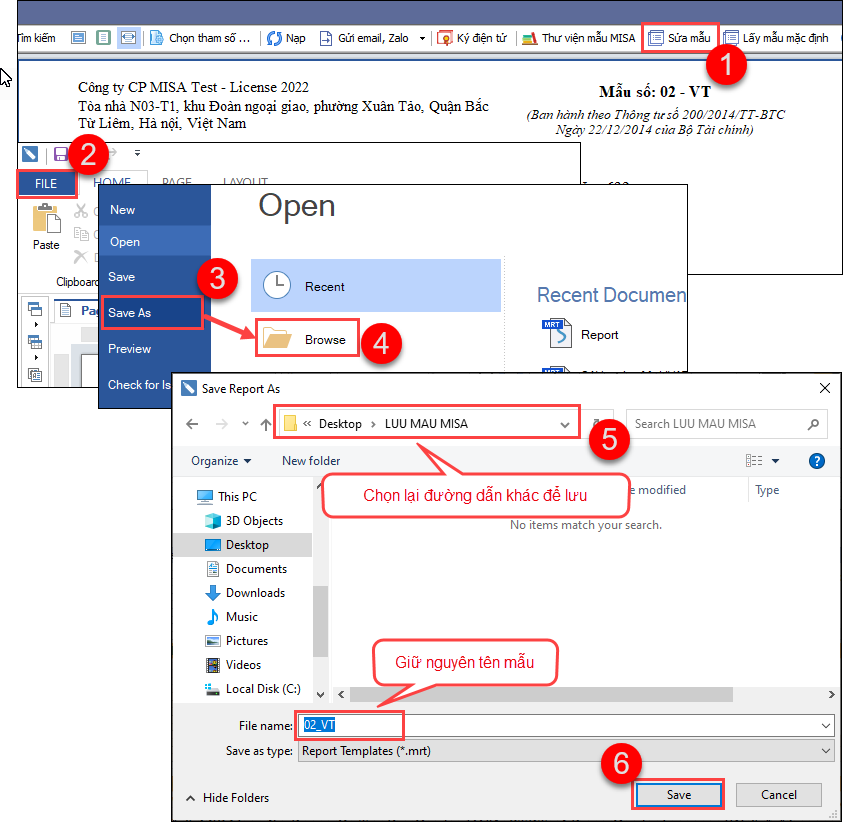Click the Cancel button
This screenshot has width=843, height=822.
coord(778,795)
